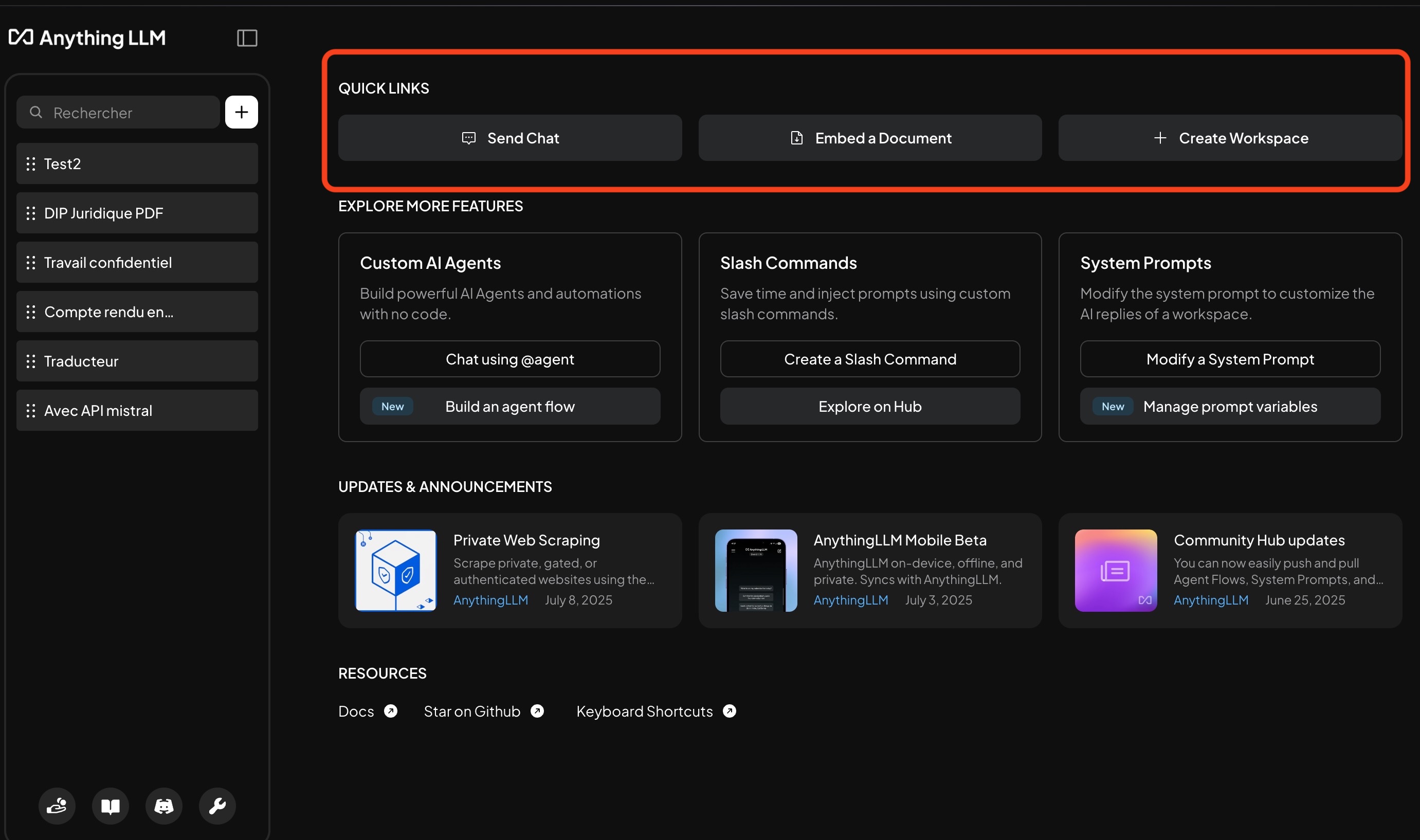The height and width of the screenshot is (840, 1420).
Task: Open the Discord icon in sidebar footer
Action: (164, 806)
